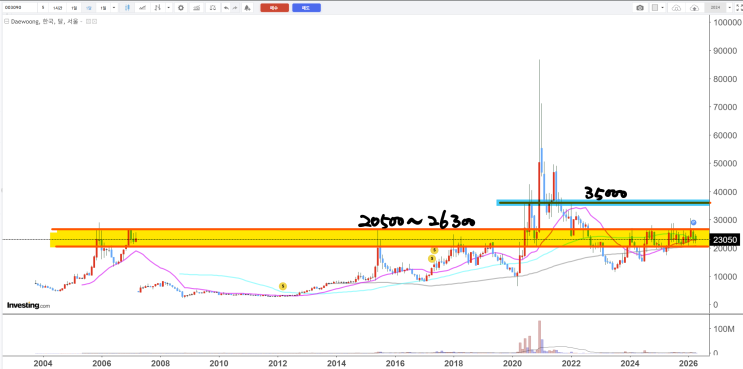Click the highlighted blue interval button
The image size is (743, 369).
tap(89, 8)
